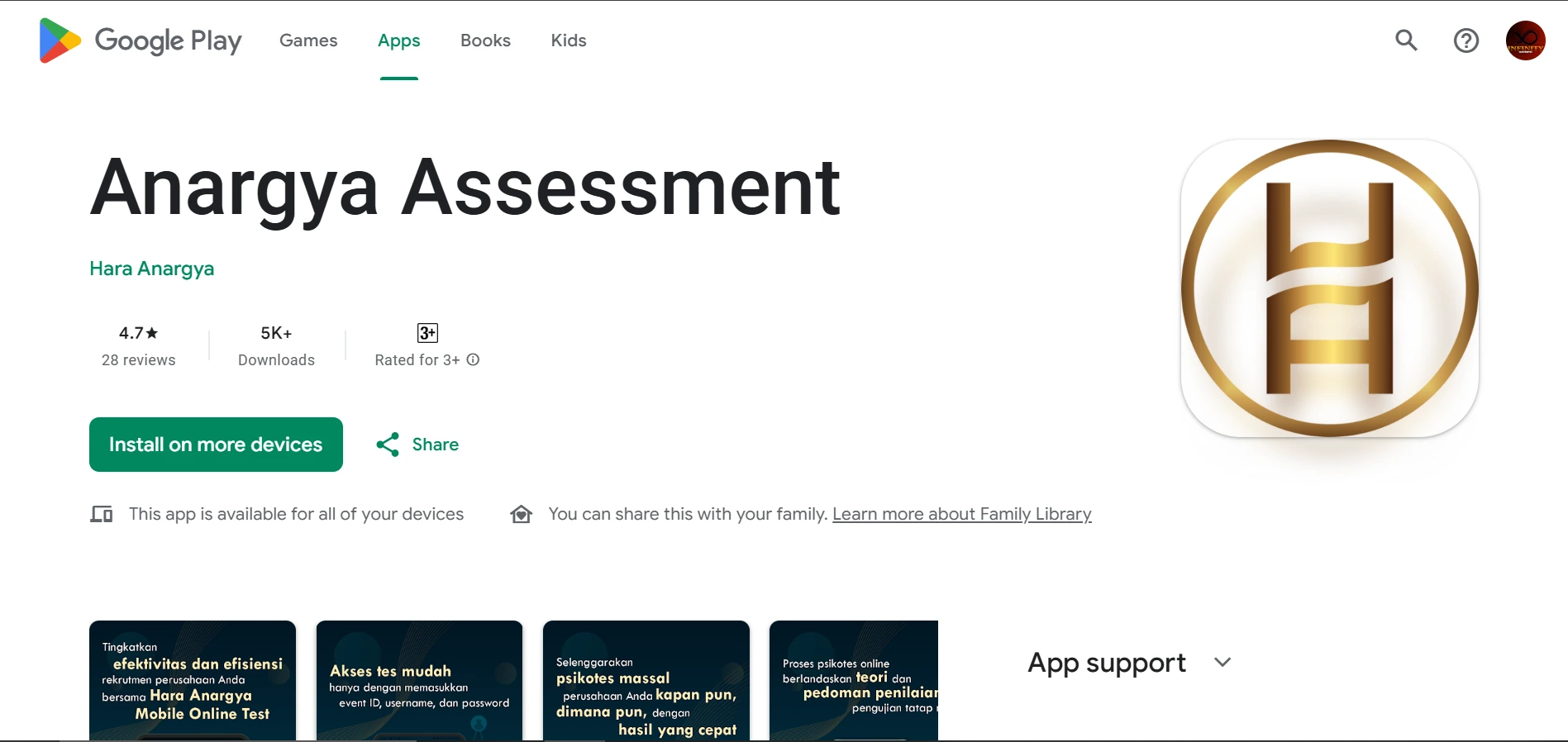Viewport: 1568px width, 742px height.
Task: Open the Books tab
Action: coord(485,40)
